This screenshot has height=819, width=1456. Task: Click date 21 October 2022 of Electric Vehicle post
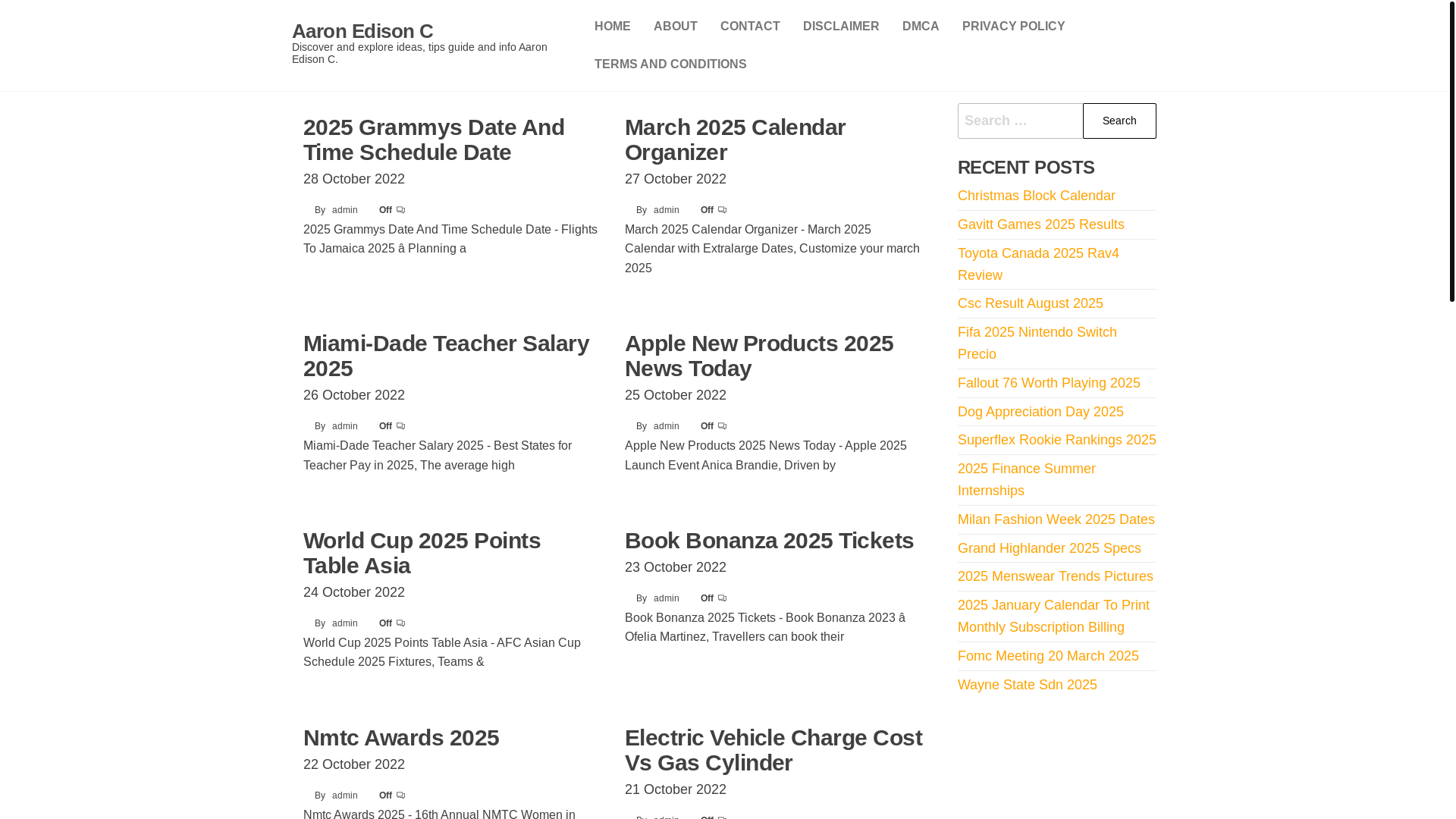676,789
